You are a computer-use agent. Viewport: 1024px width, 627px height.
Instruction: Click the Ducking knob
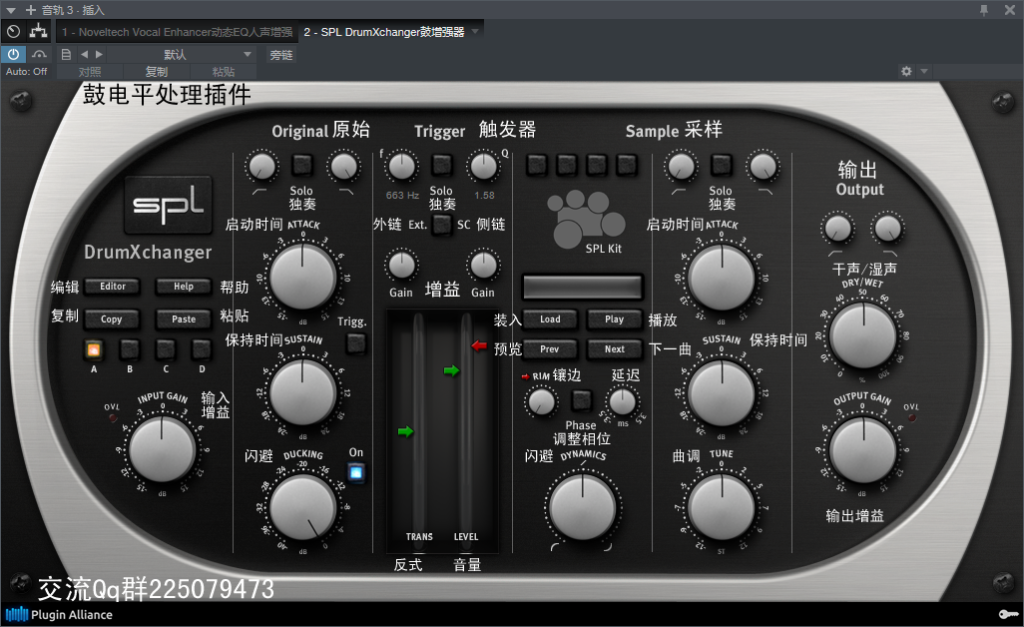pyautogui.click(x=302, y=507)
